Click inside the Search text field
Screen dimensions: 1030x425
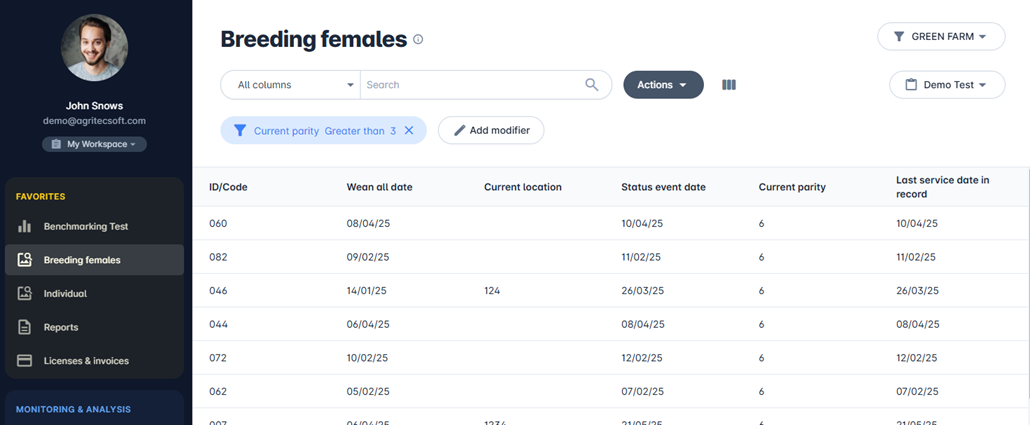coord(470,85)
